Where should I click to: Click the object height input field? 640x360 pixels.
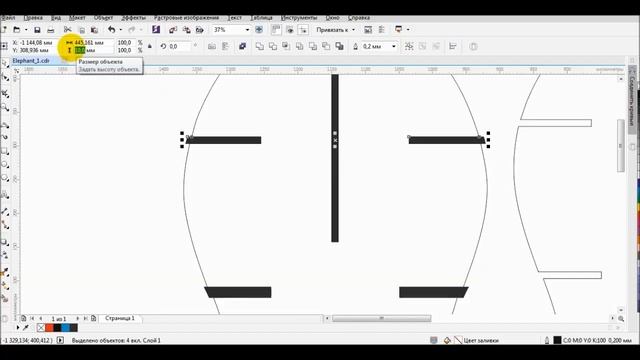[93, 50]
